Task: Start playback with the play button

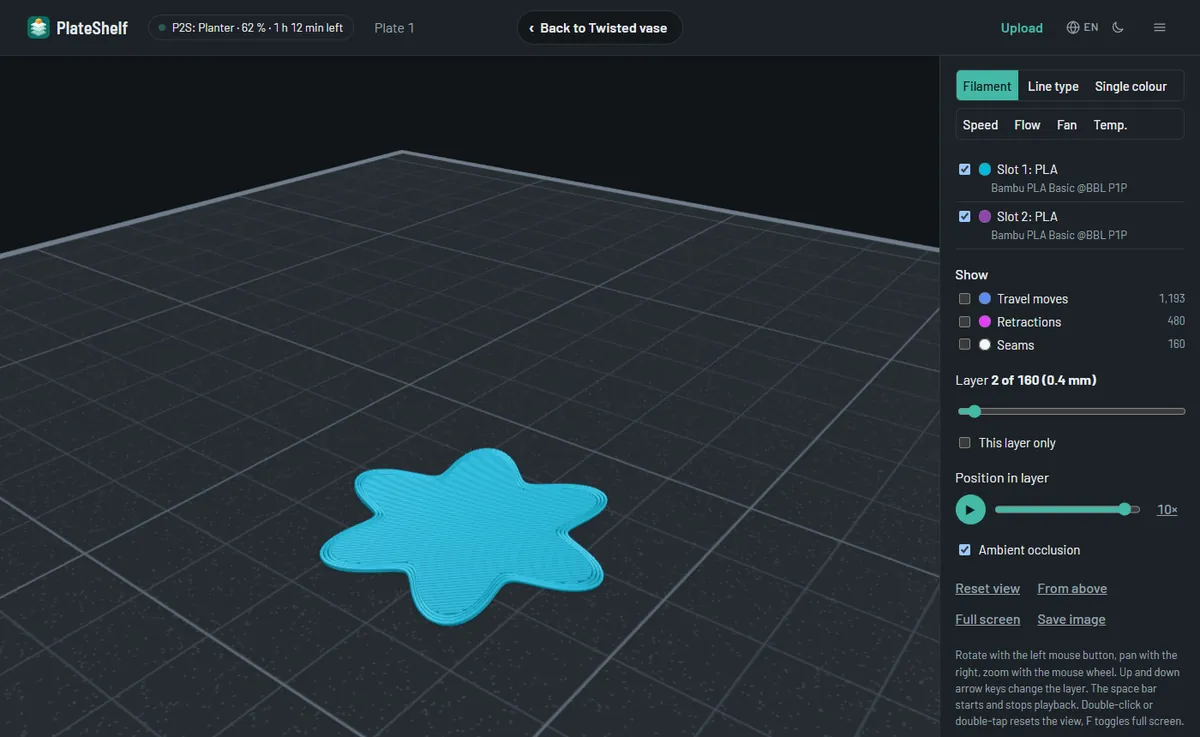Action: pos(970,509)
